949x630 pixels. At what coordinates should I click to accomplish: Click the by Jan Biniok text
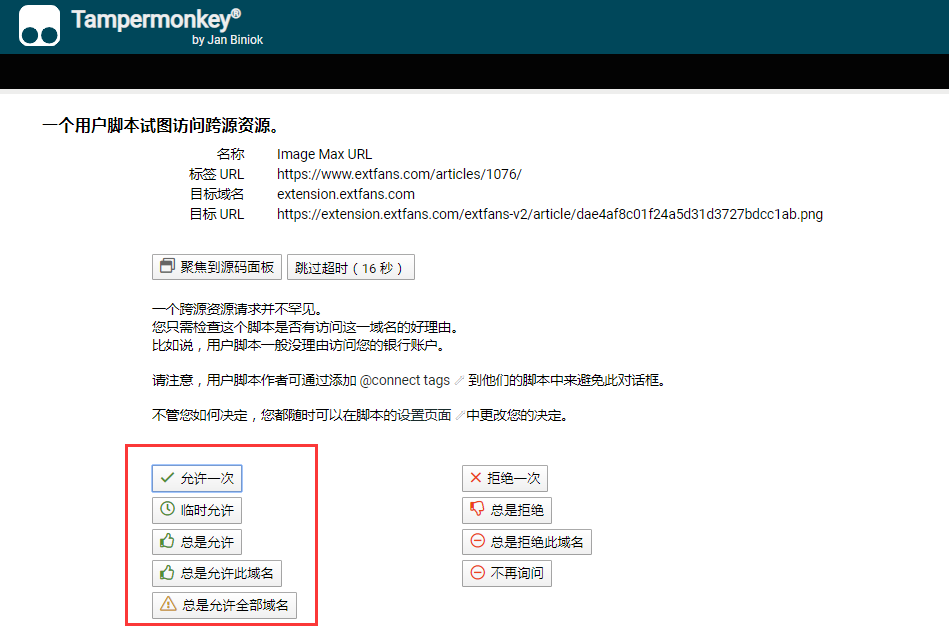227,40
